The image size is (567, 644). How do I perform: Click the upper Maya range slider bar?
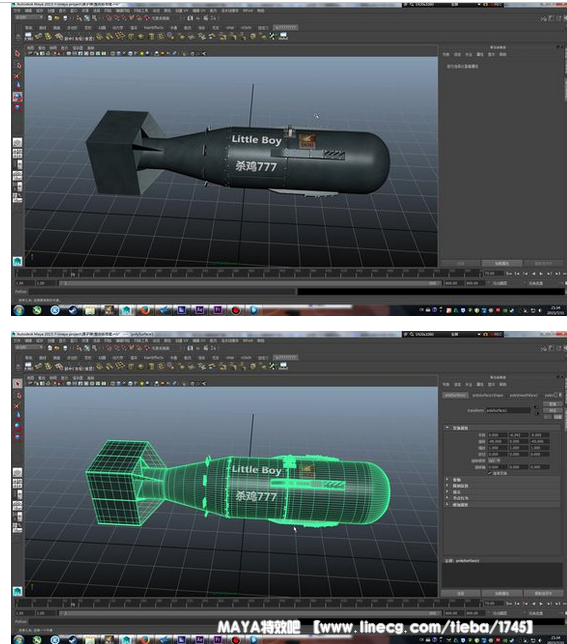click(248, 283)
